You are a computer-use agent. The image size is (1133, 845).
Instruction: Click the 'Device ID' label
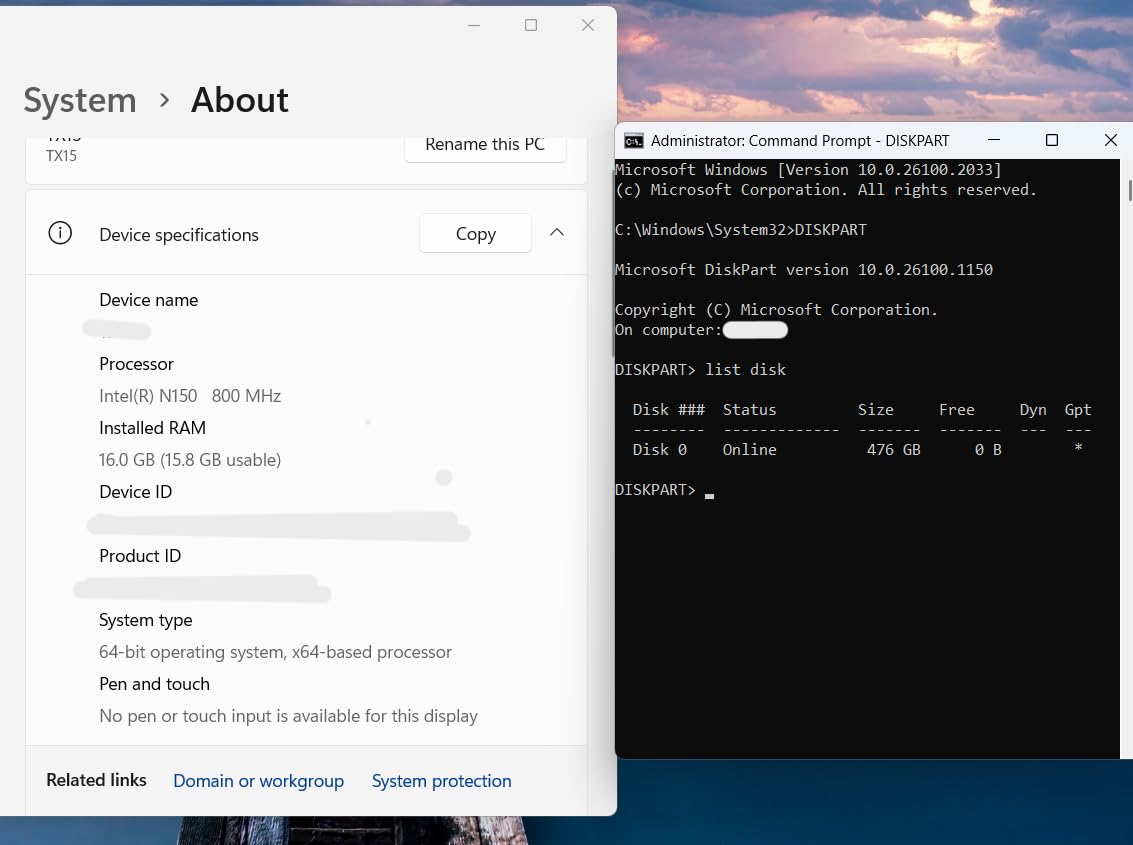pyautogui.click(x=136, y=492)
